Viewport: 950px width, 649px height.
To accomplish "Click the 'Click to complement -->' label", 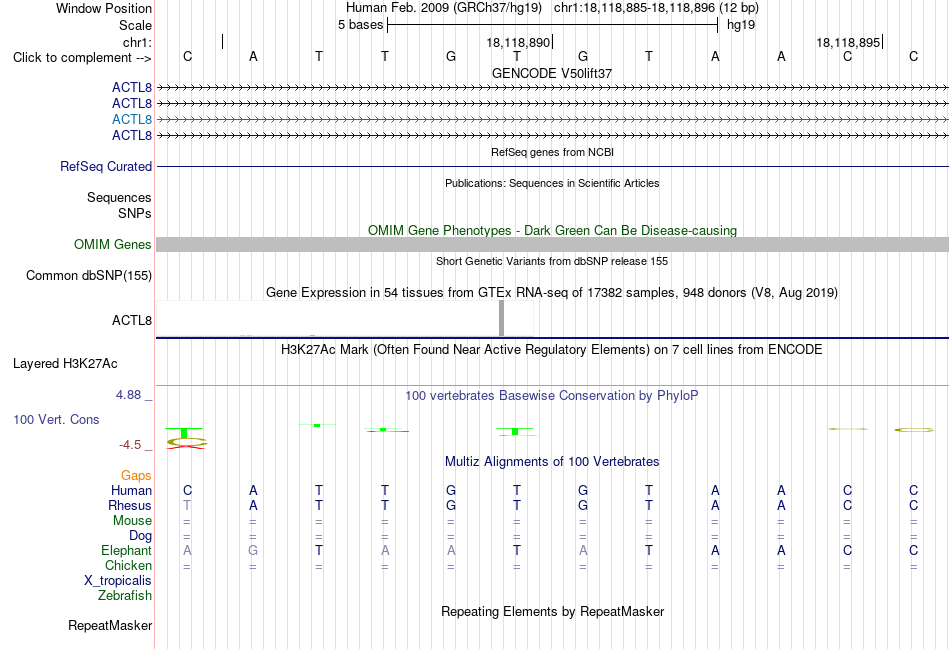I will point(82,58).
